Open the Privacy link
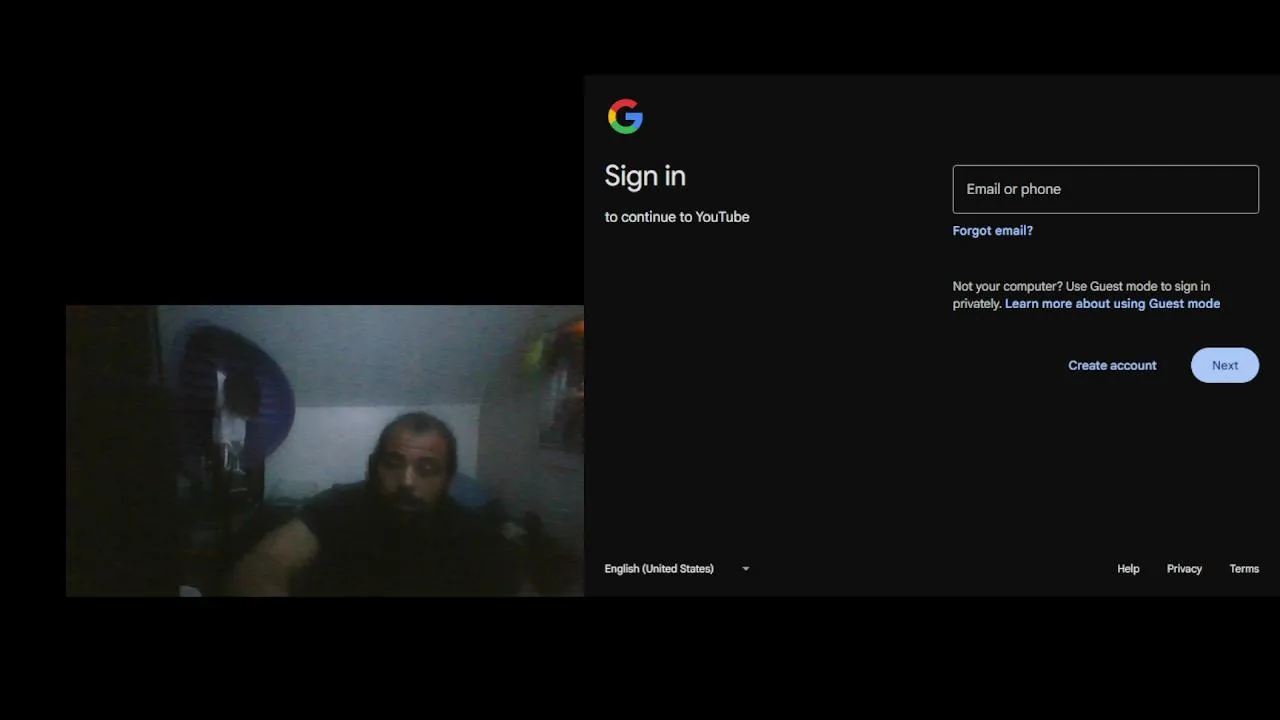This screenshot has width=1280, height=720. coord(1184,568)
